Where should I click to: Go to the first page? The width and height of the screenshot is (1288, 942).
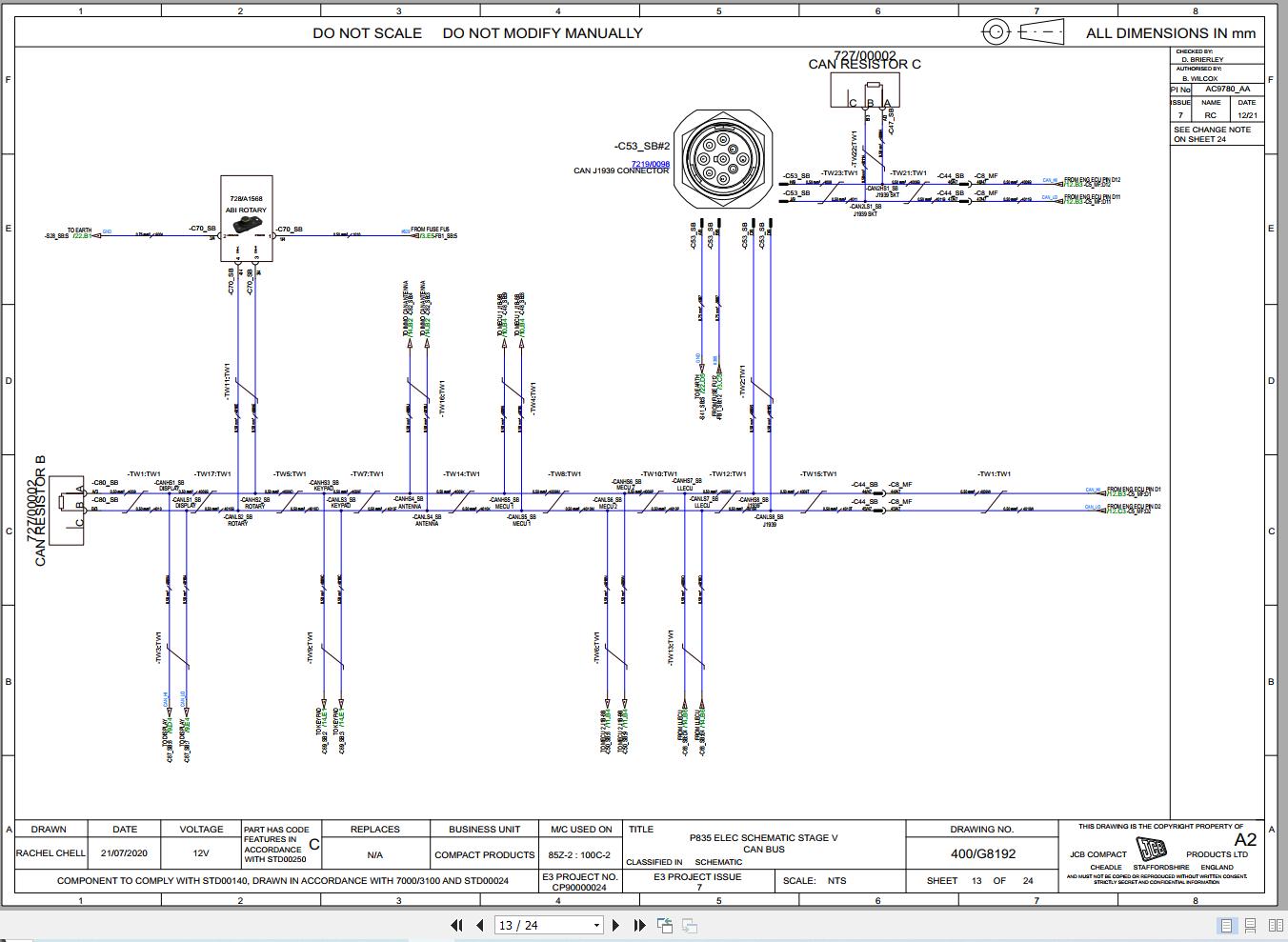(x=455, y=925)
